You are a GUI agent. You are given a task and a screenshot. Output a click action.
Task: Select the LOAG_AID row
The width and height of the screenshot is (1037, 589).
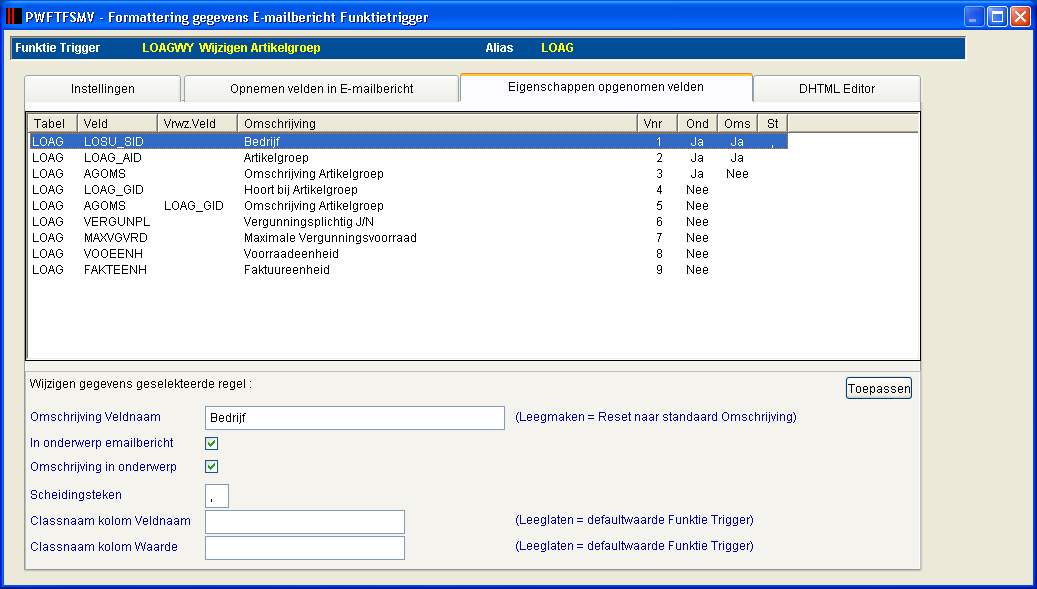click(x=408, y=157)
